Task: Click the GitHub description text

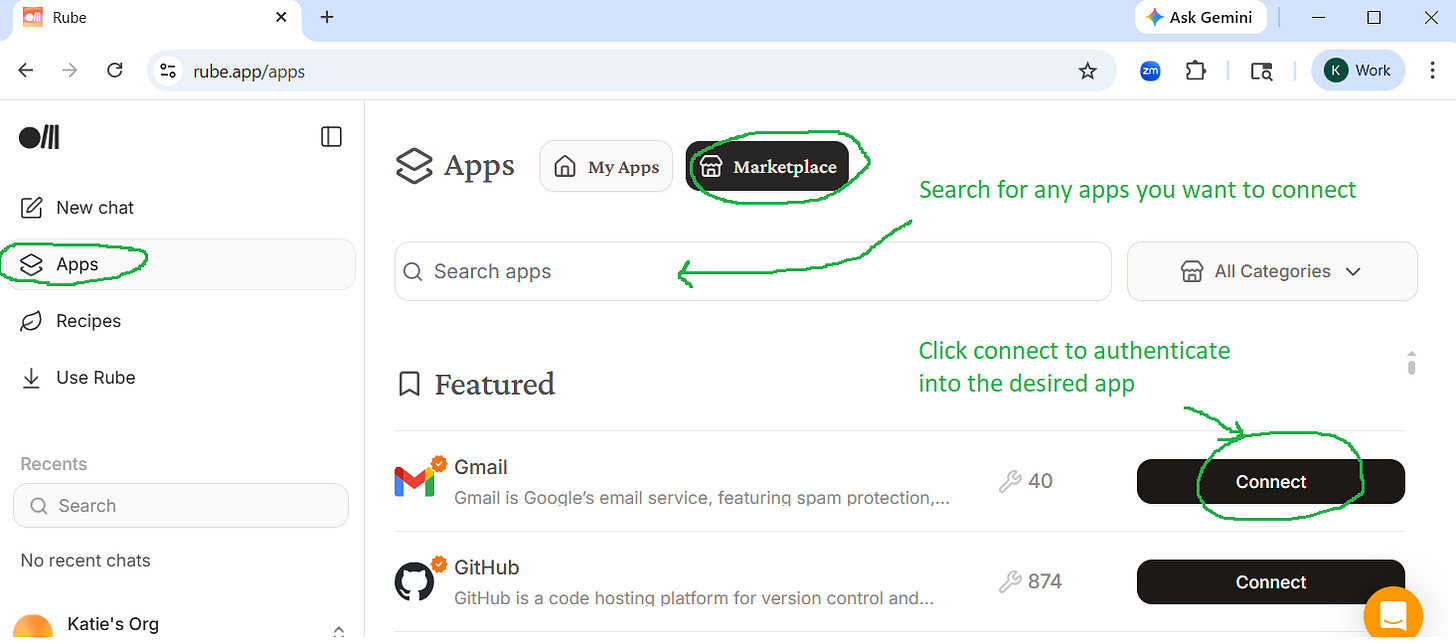Action: coord(694,598)
